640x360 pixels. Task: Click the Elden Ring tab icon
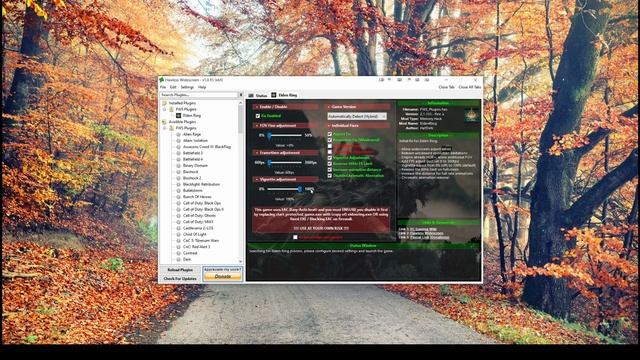(274, 95)
